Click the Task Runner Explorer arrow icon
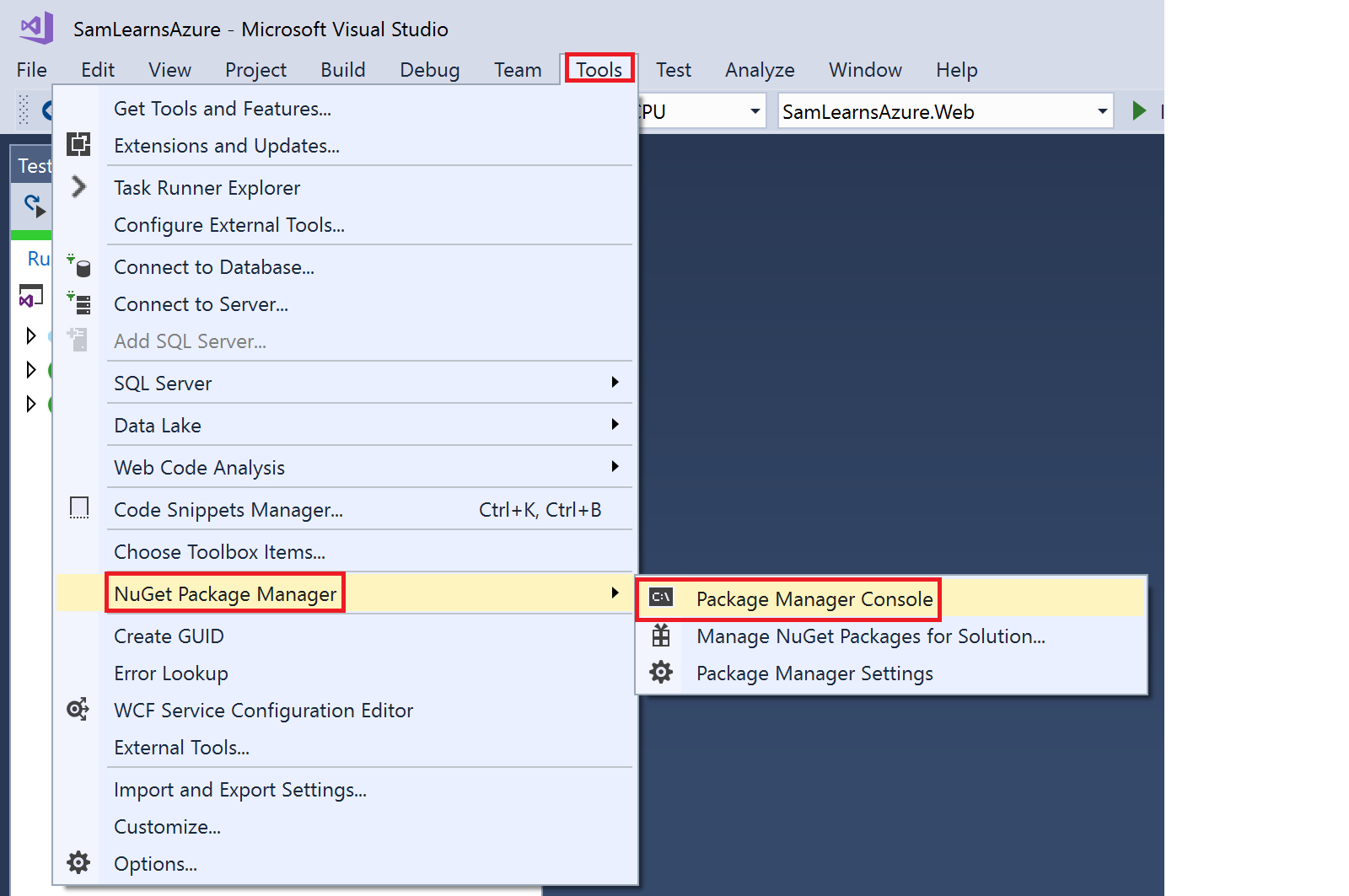The height and width of the screenshot is (896, 1349). (78, 186)
